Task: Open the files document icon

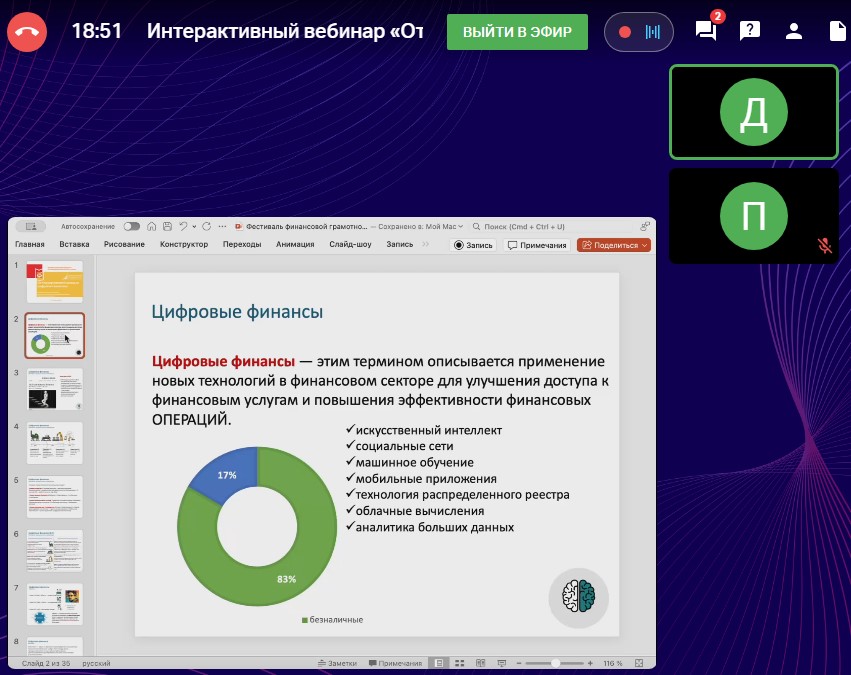Action: [837, 31]
